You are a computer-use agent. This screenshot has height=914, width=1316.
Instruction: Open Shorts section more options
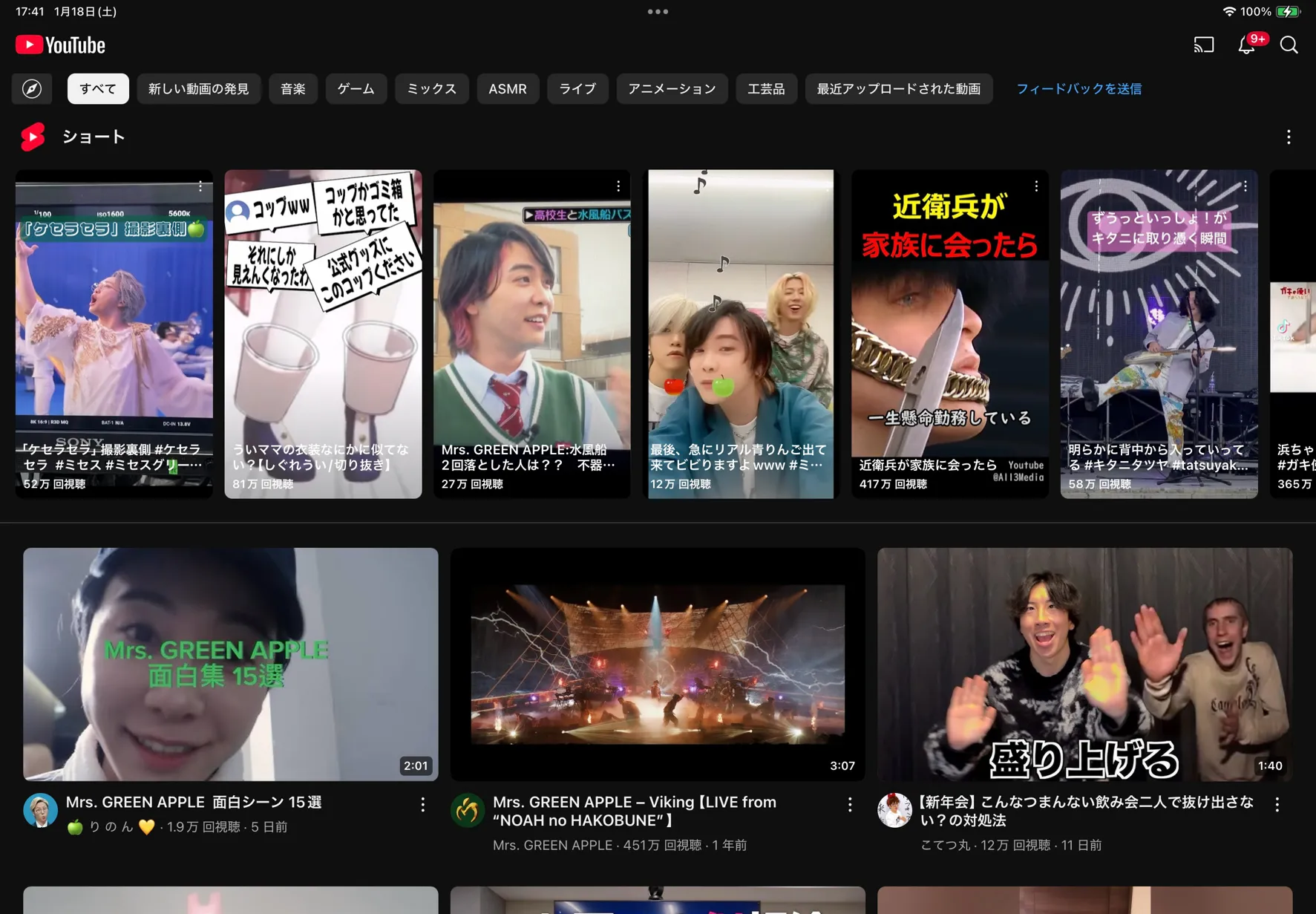[1289, 137]
